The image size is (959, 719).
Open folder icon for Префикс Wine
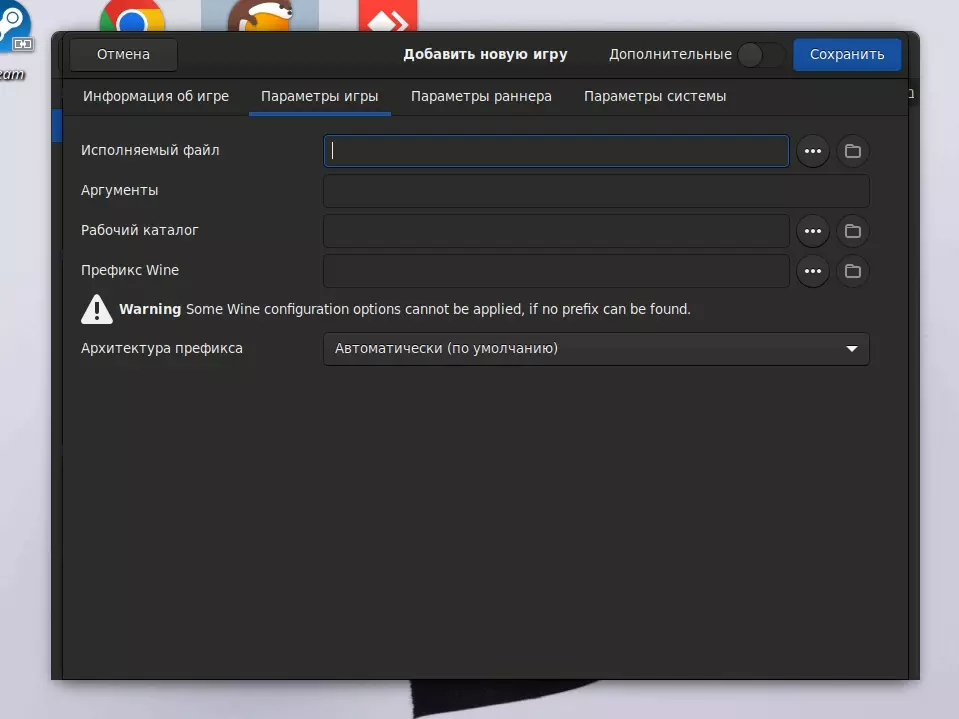point(852,271)
